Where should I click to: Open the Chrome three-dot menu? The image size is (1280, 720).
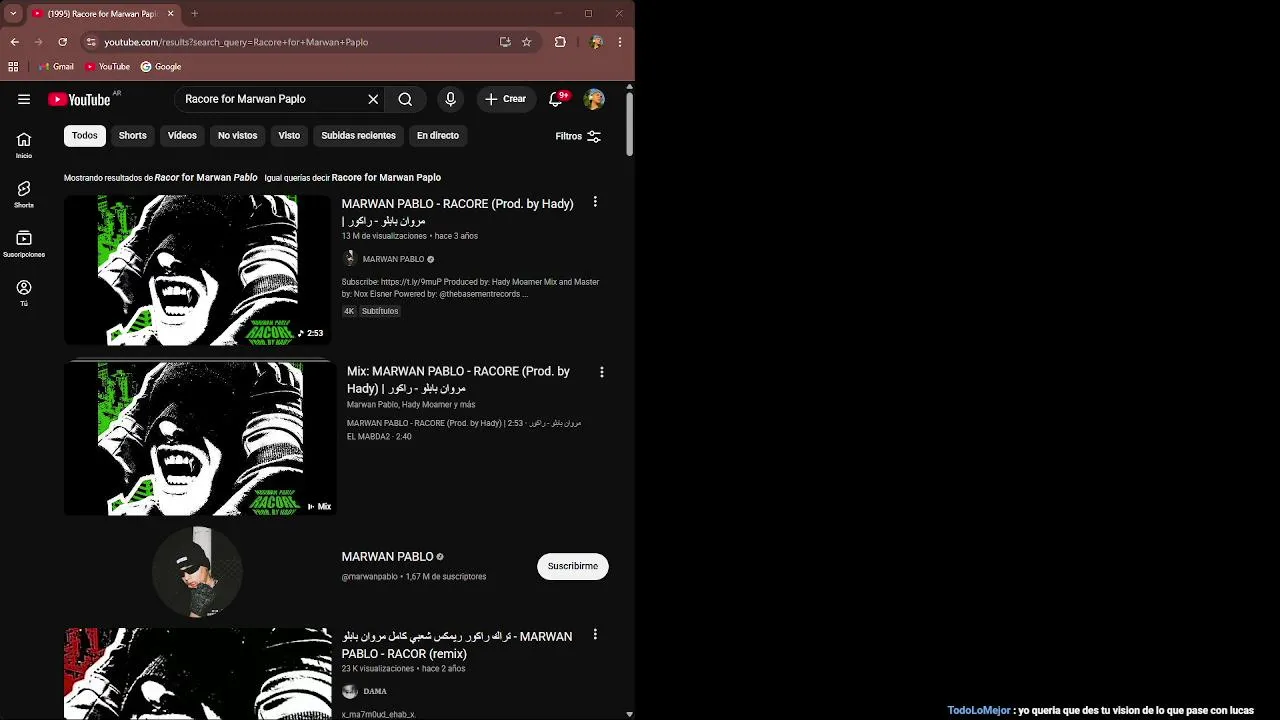tap(620, 42)
